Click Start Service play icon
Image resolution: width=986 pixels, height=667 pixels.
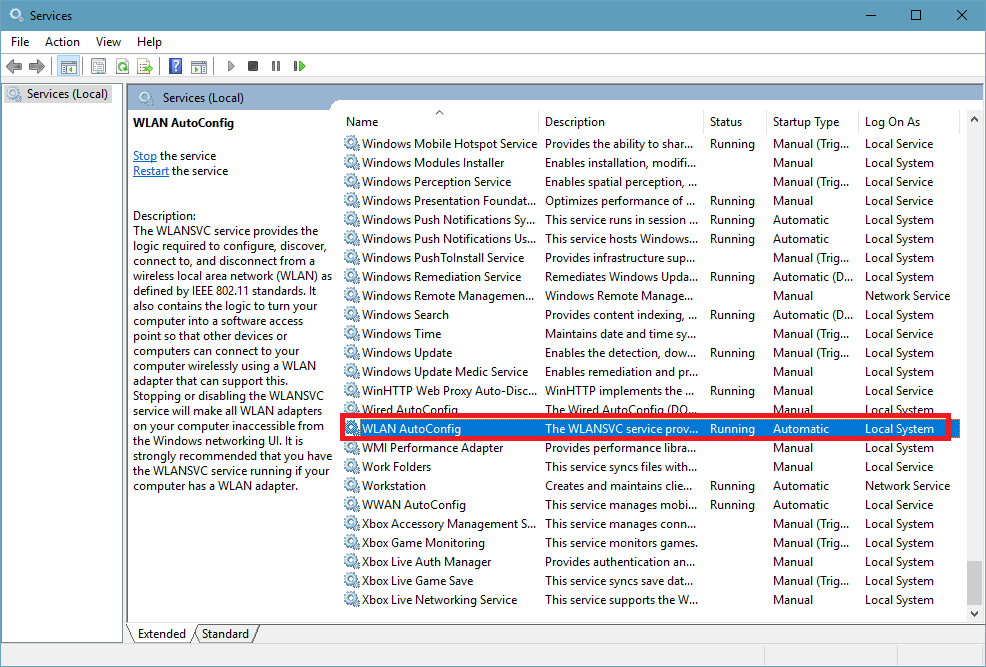coord(231,66)
